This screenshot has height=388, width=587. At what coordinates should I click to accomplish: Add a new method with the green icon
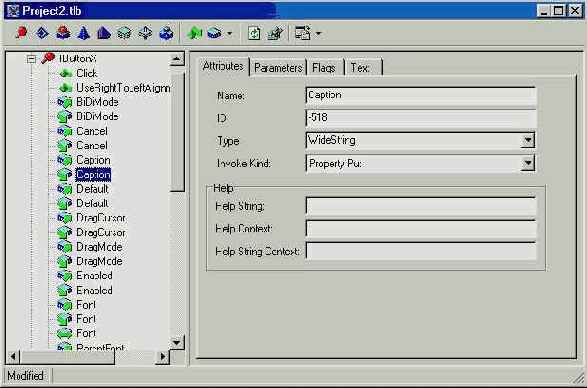click(x=194, y=33)
